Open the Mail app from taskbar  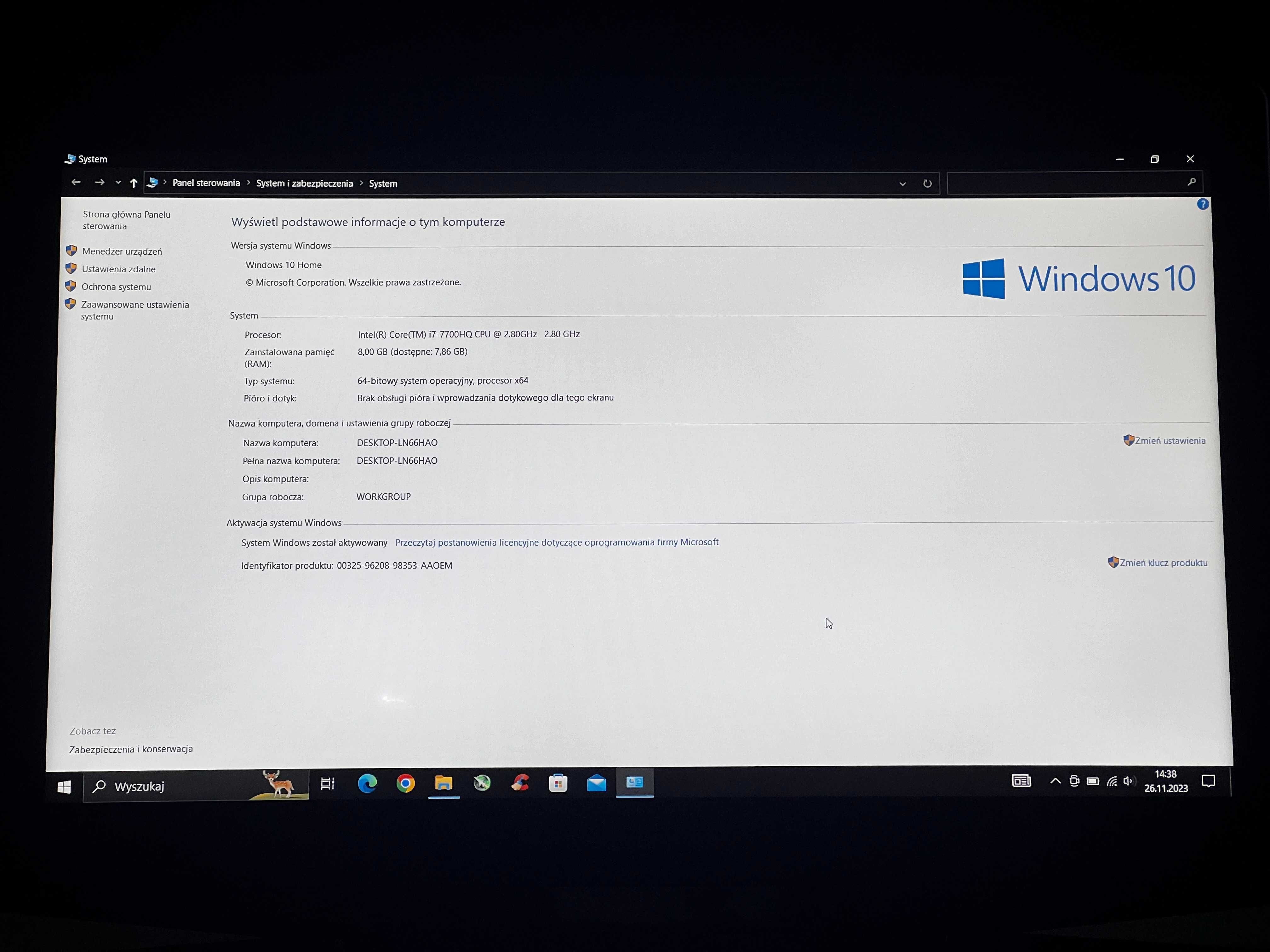point(597,783)
